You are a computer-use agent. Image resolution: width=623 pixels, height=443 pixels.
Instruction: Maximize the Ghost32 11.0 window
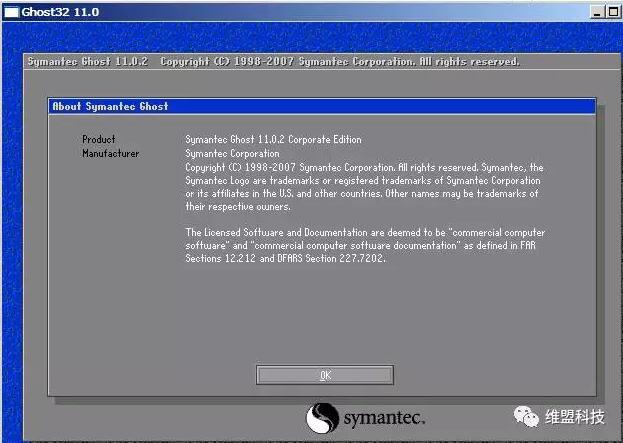613,12
